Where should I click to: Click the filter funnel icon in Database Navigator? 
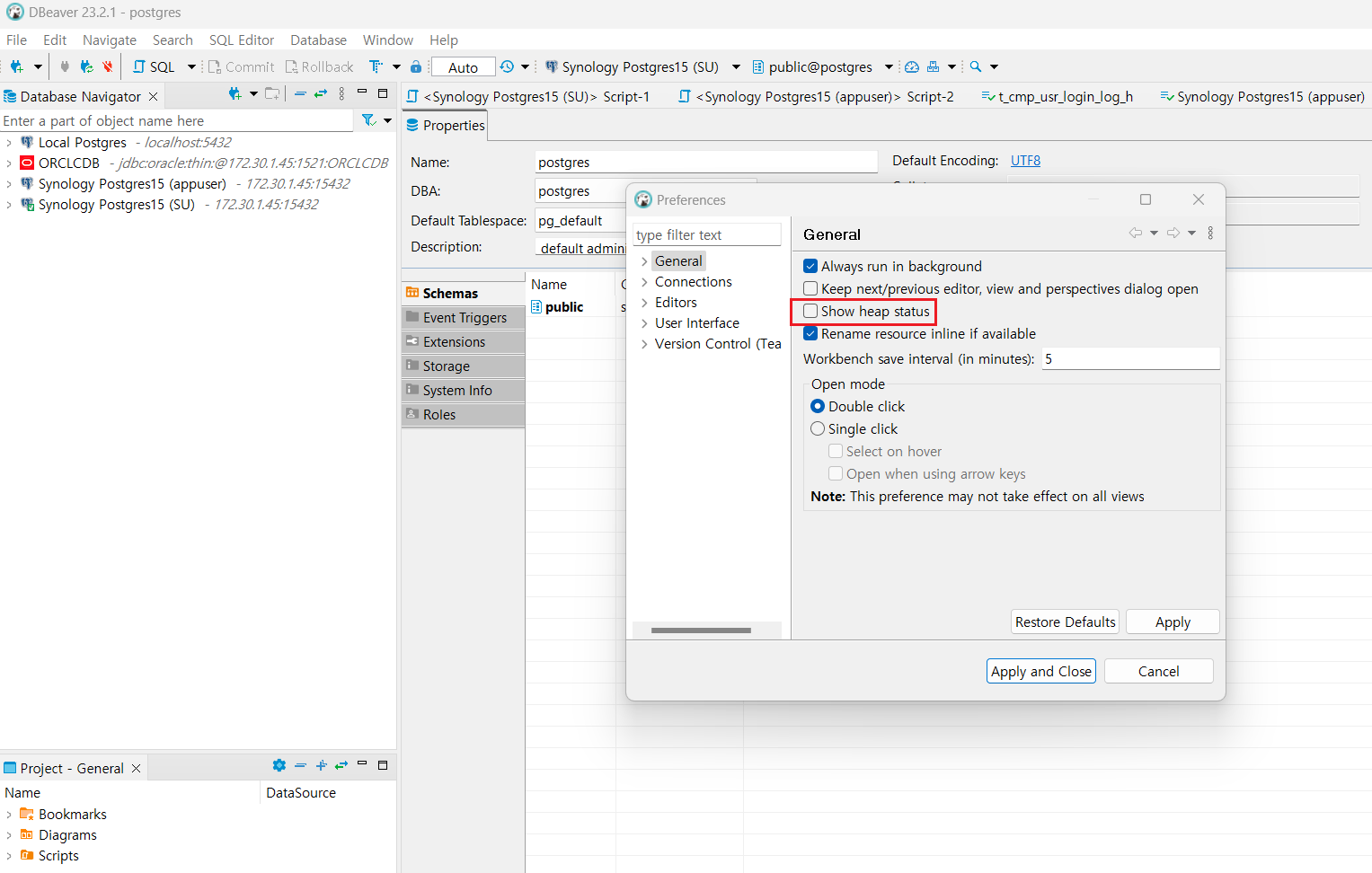(x=368, y=119)
